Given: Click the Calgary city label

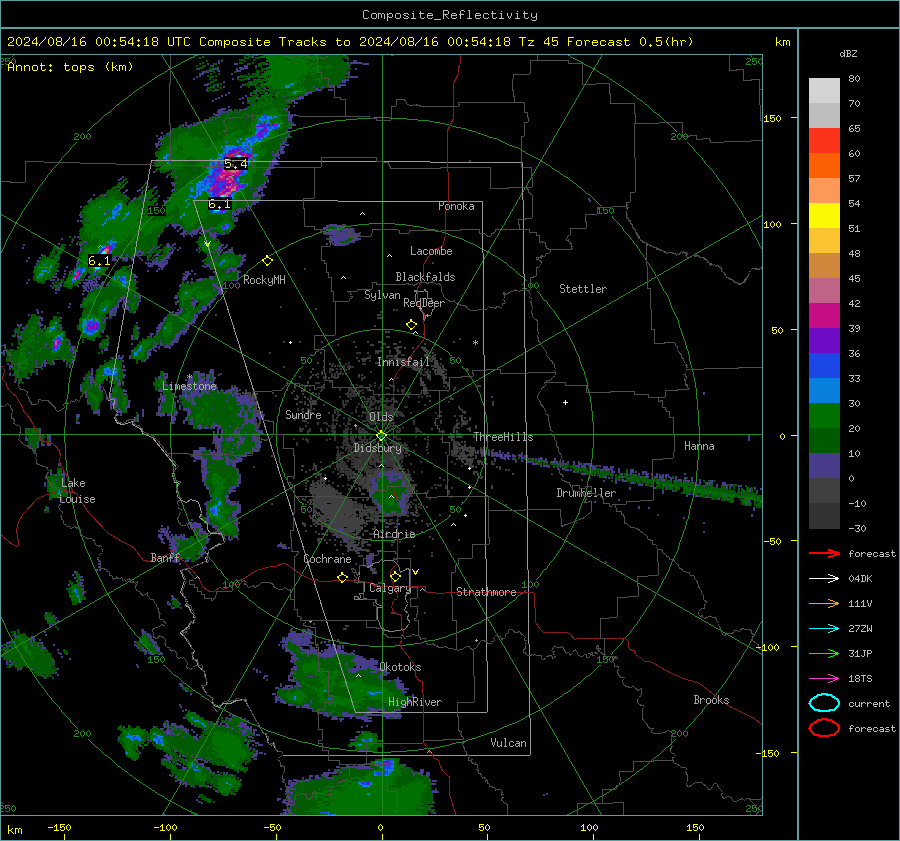Looking at the screenshot, I should click(x=390, y=588).
